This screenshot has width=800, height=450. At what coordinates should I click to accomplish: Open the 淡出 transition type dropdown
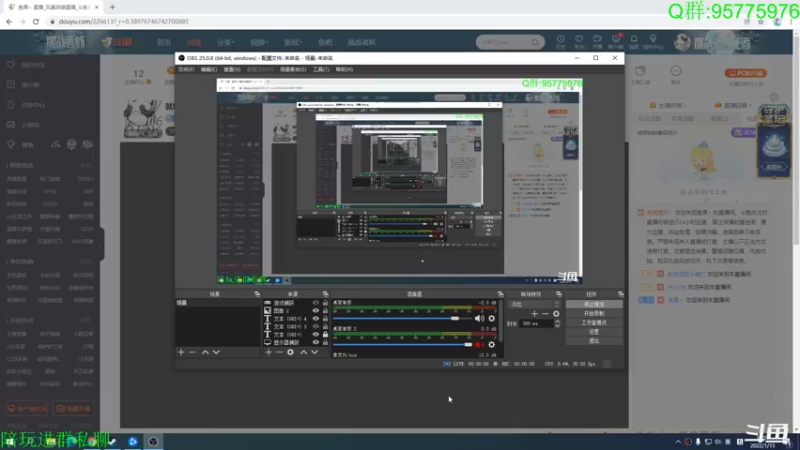[x=534, y=304]
